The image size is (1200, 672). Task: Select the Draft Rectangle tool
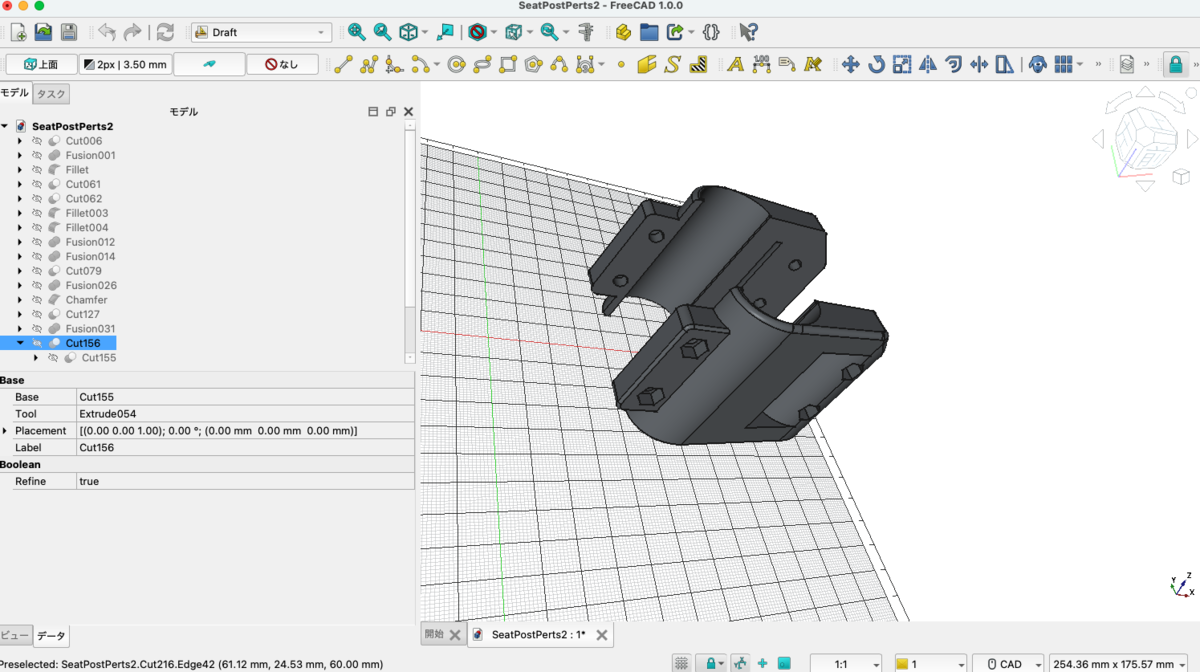[x=508, y=65]
